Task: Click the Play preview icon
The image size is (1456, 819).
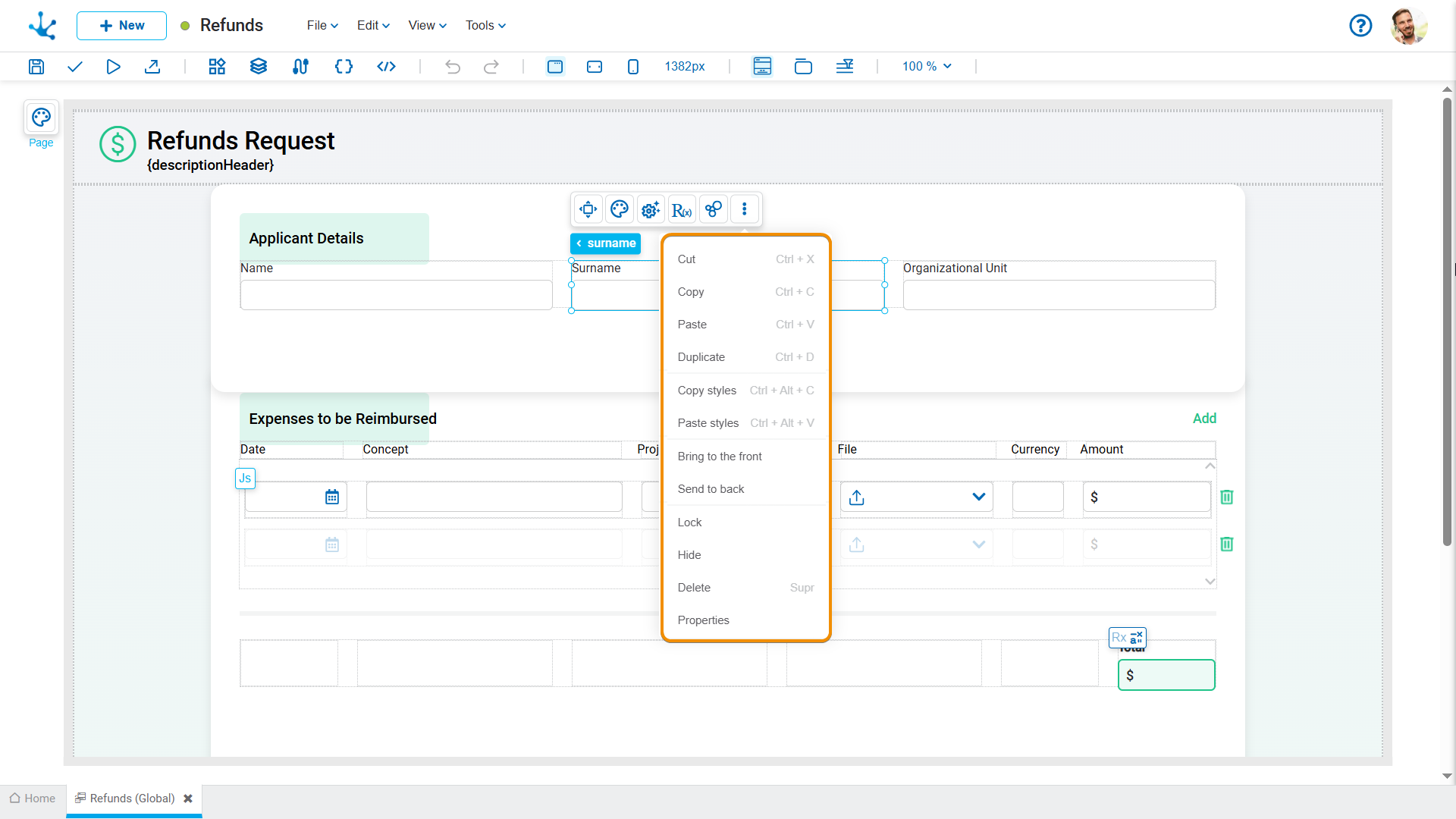Action: coord(113,67)
